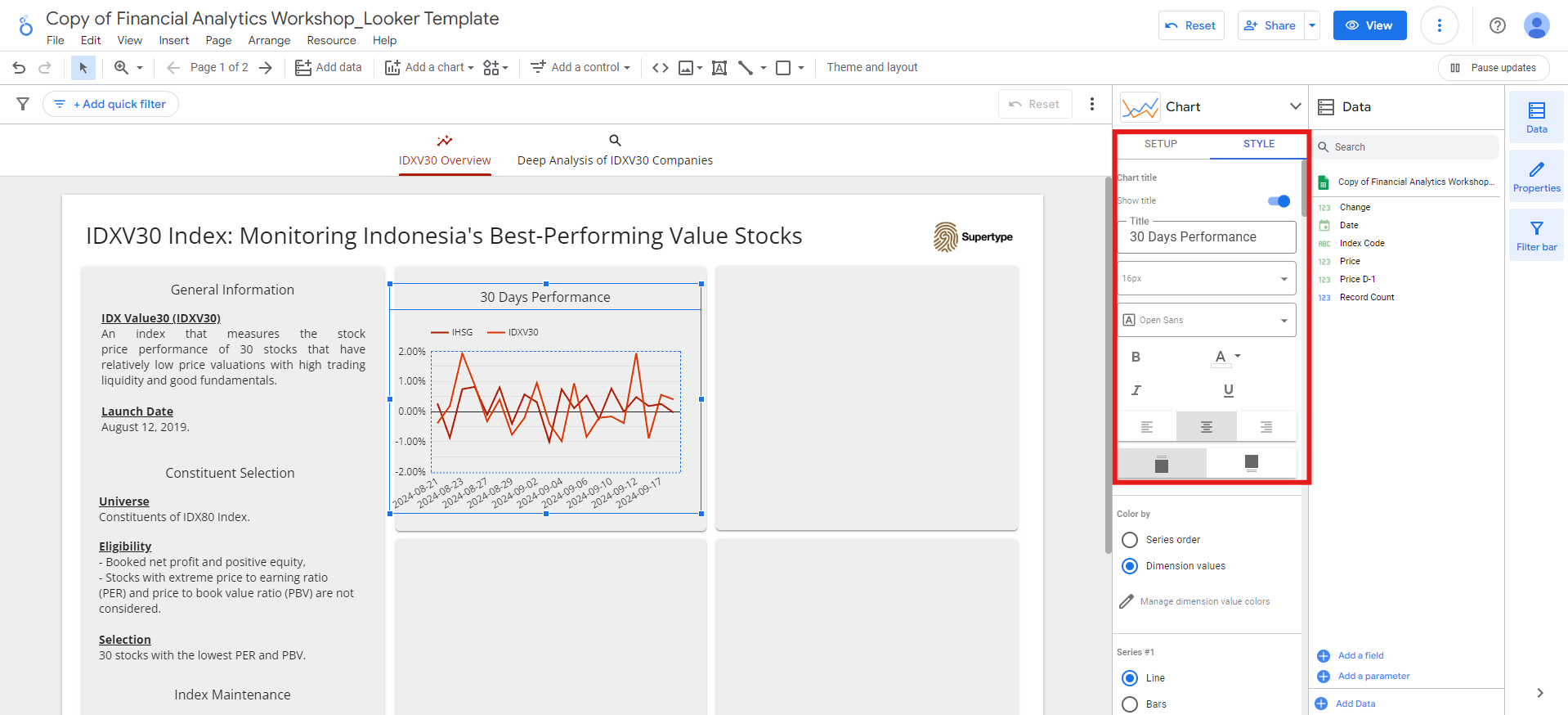The height and width of the screenshot is (715, 1568).
Task: Expand the Chart type chevron
Action: (1295, 106)
